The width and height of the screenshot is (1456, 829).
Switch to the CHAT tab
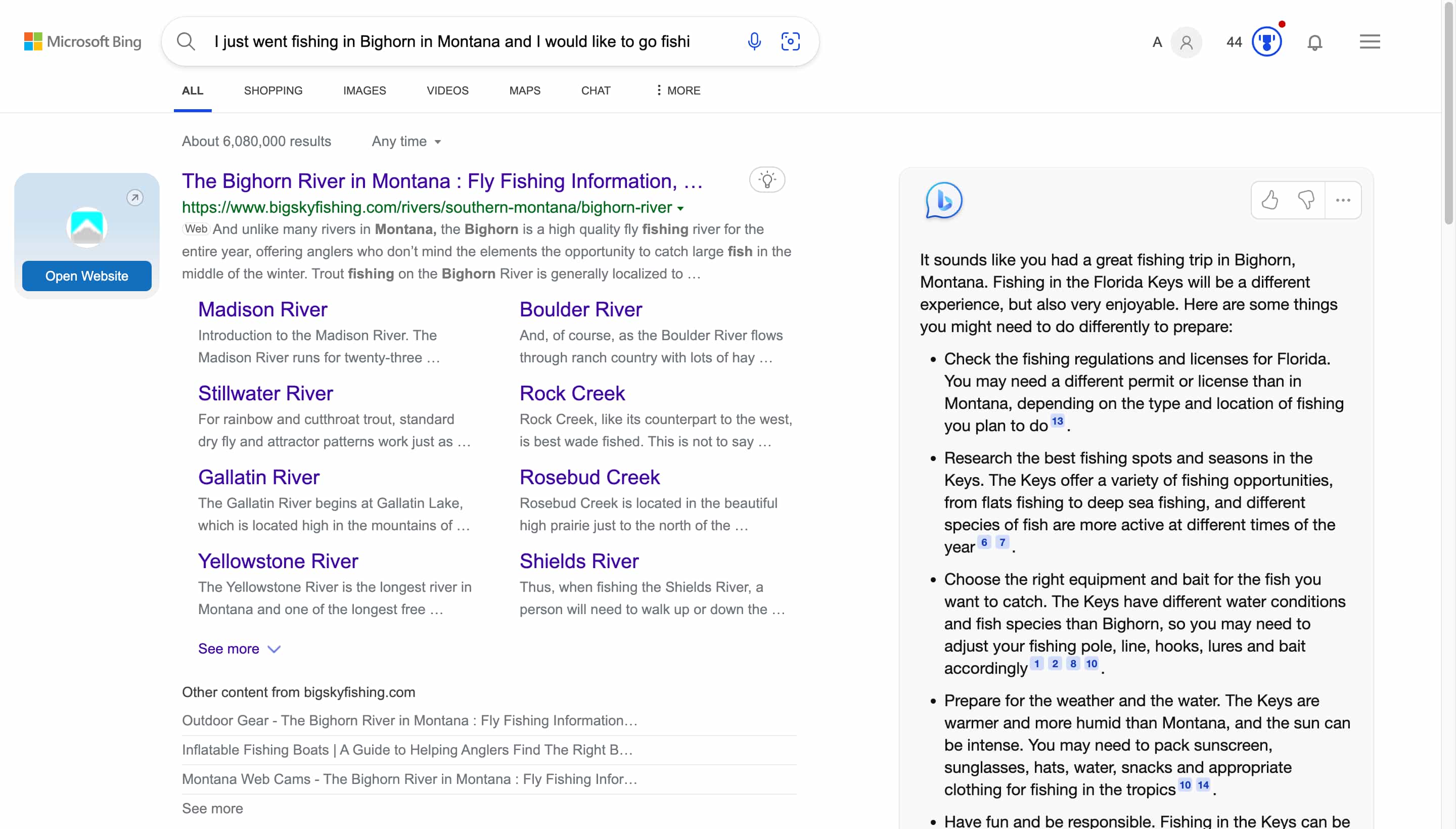(595, 90)
